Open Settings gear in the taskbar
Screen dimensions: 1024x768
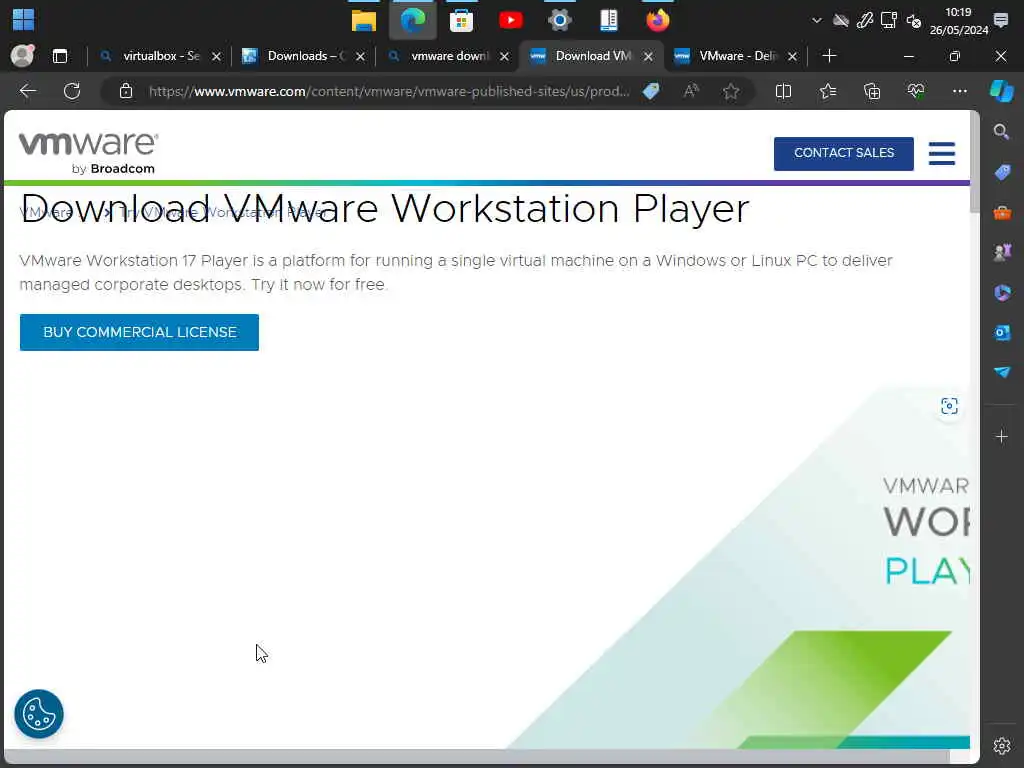pos(560,20)
